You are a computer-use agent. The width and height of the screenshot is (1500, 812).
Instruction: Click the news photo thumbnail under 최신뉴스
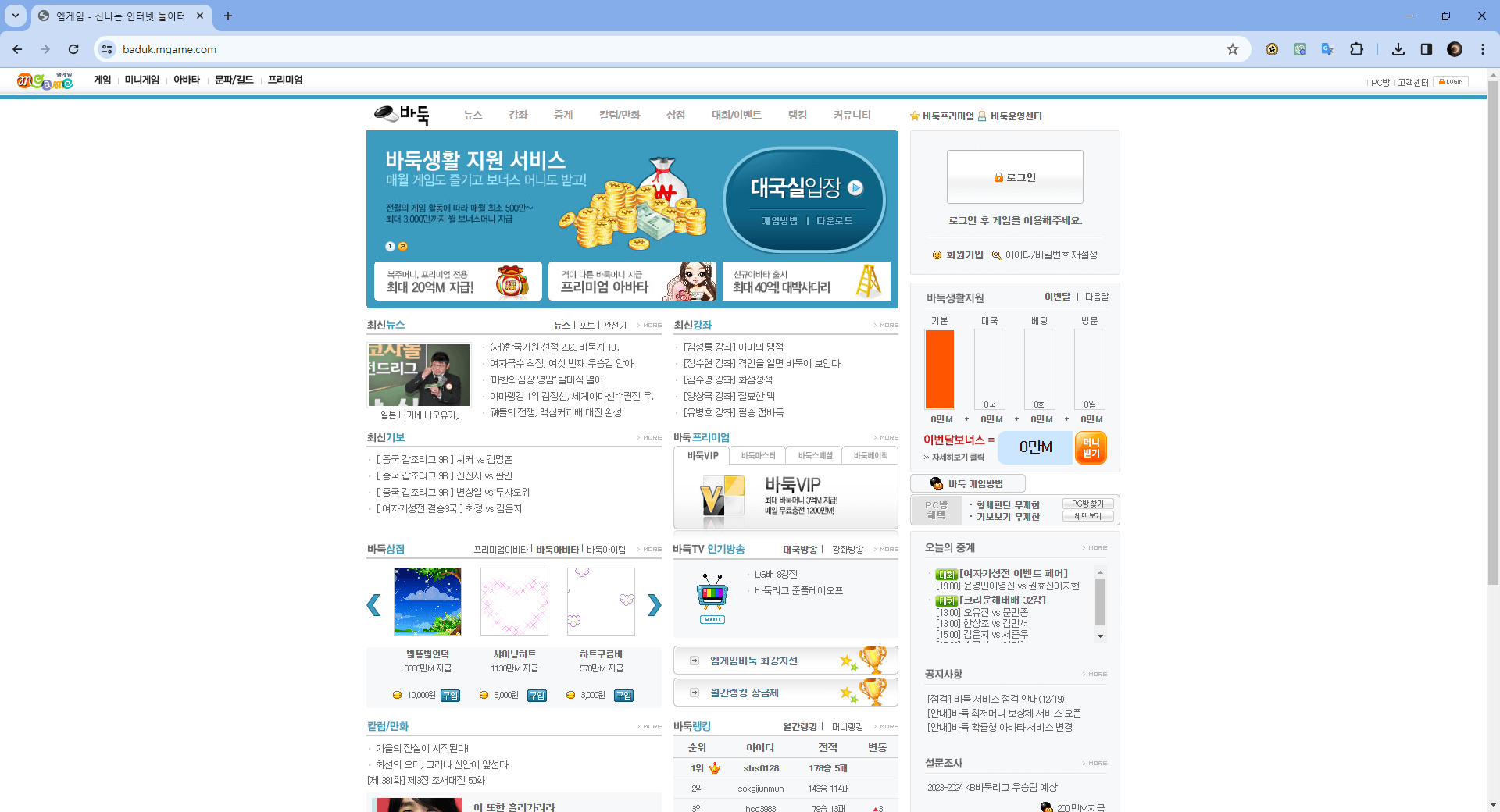pos(419,375)
